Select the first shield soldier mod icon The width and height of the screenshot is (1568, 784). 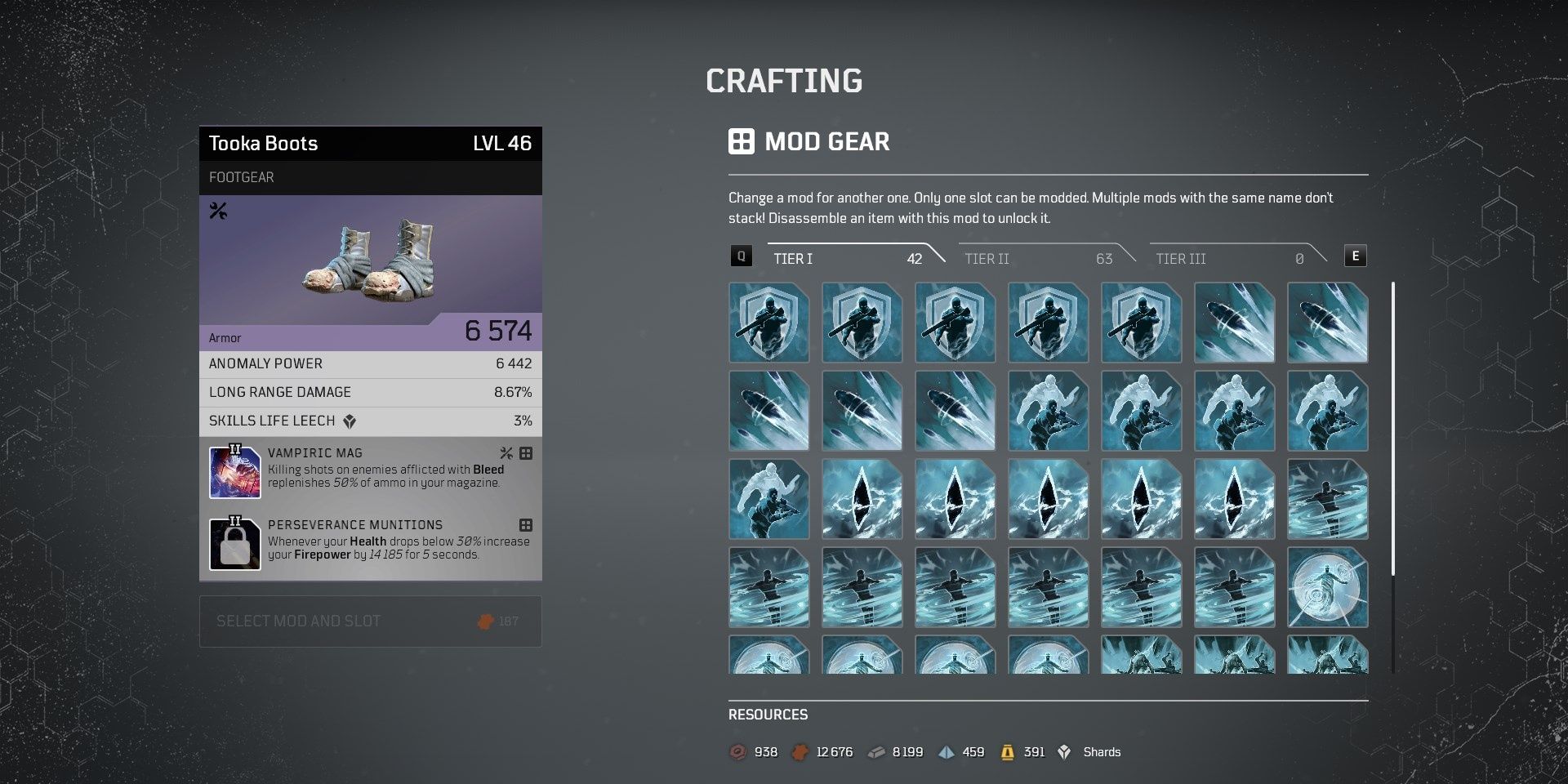(768, 323)
